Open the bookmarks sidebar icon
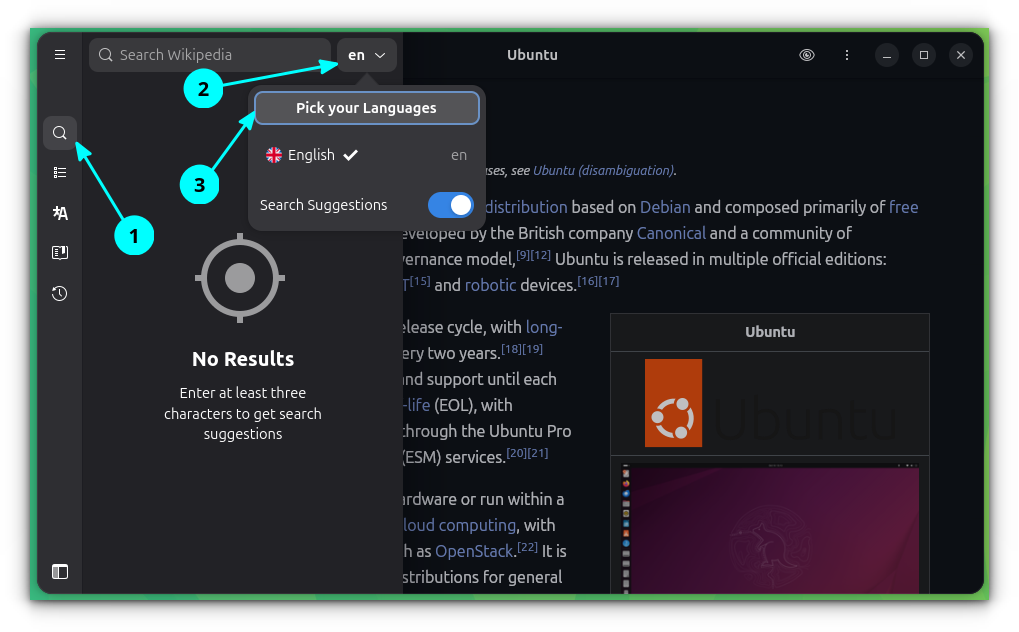This screenshot has height=632, width=1019. [59, 252]
